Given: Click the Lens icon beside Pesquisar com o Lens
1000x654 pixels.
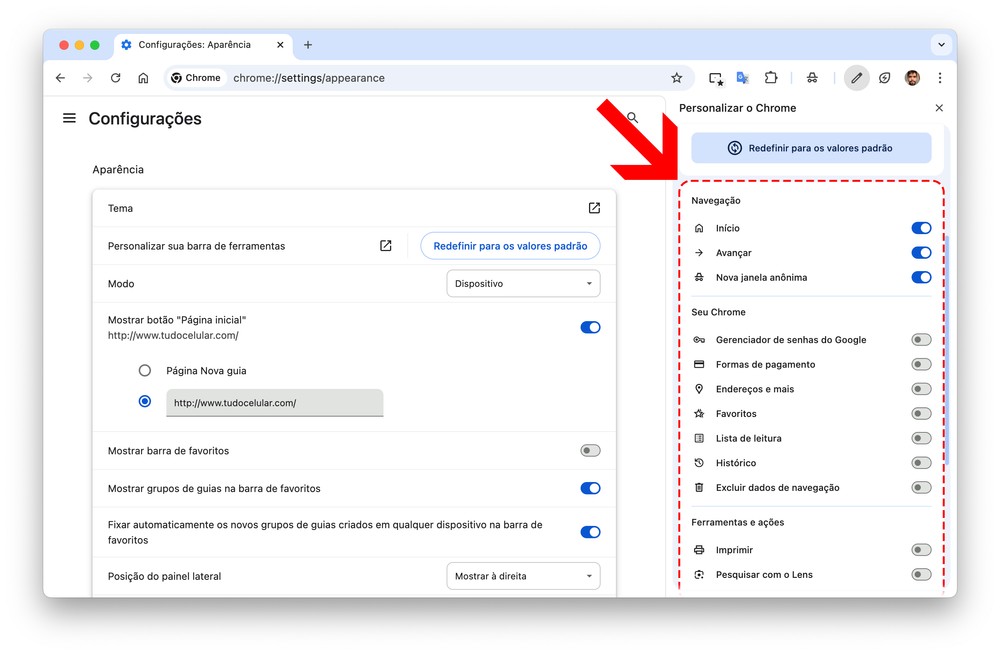Looking at the screenshot, I should (699, 574).
